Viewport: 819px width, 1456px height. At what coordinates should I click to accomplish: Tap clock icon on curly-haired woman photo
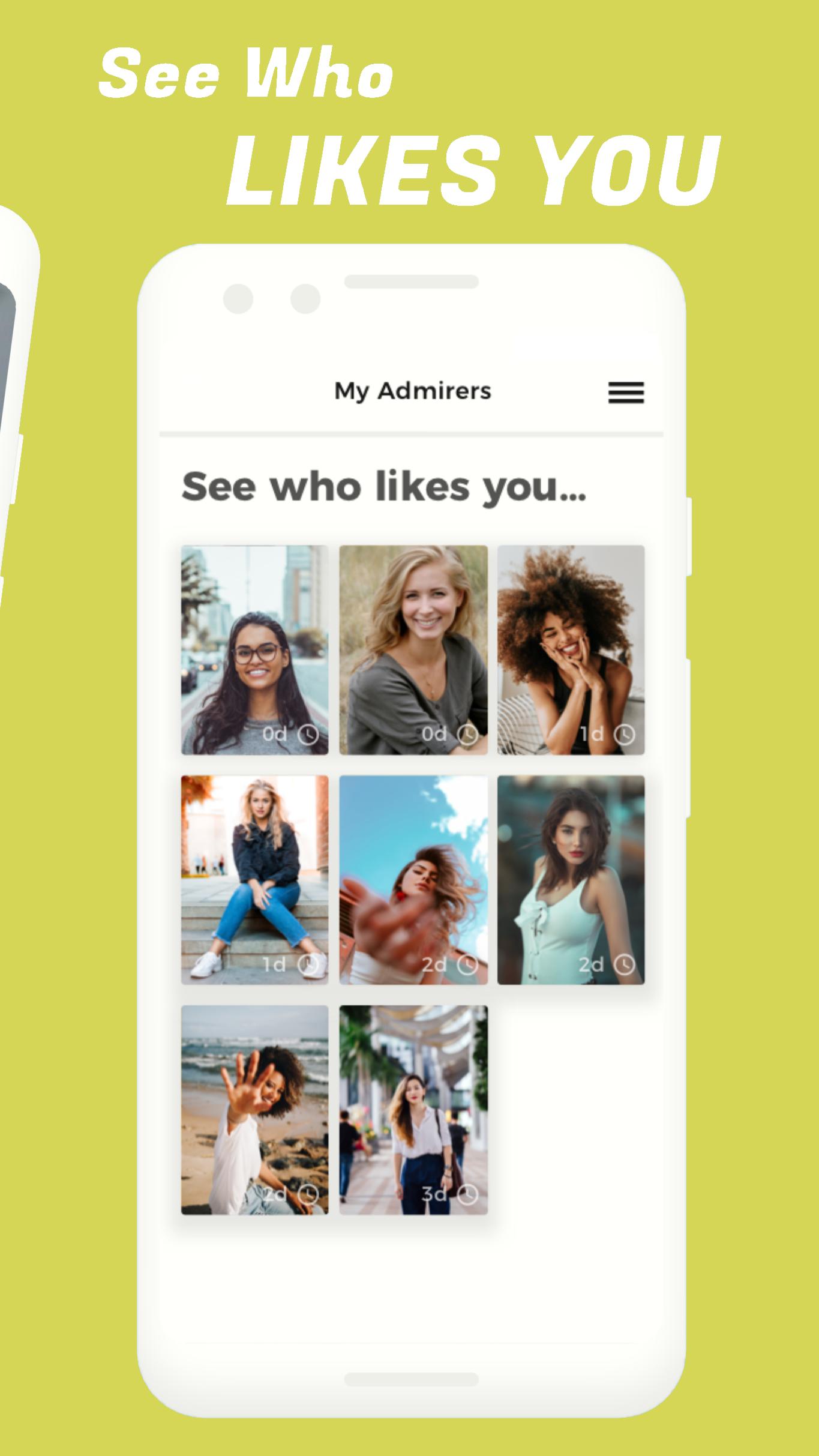coord(625,734)
